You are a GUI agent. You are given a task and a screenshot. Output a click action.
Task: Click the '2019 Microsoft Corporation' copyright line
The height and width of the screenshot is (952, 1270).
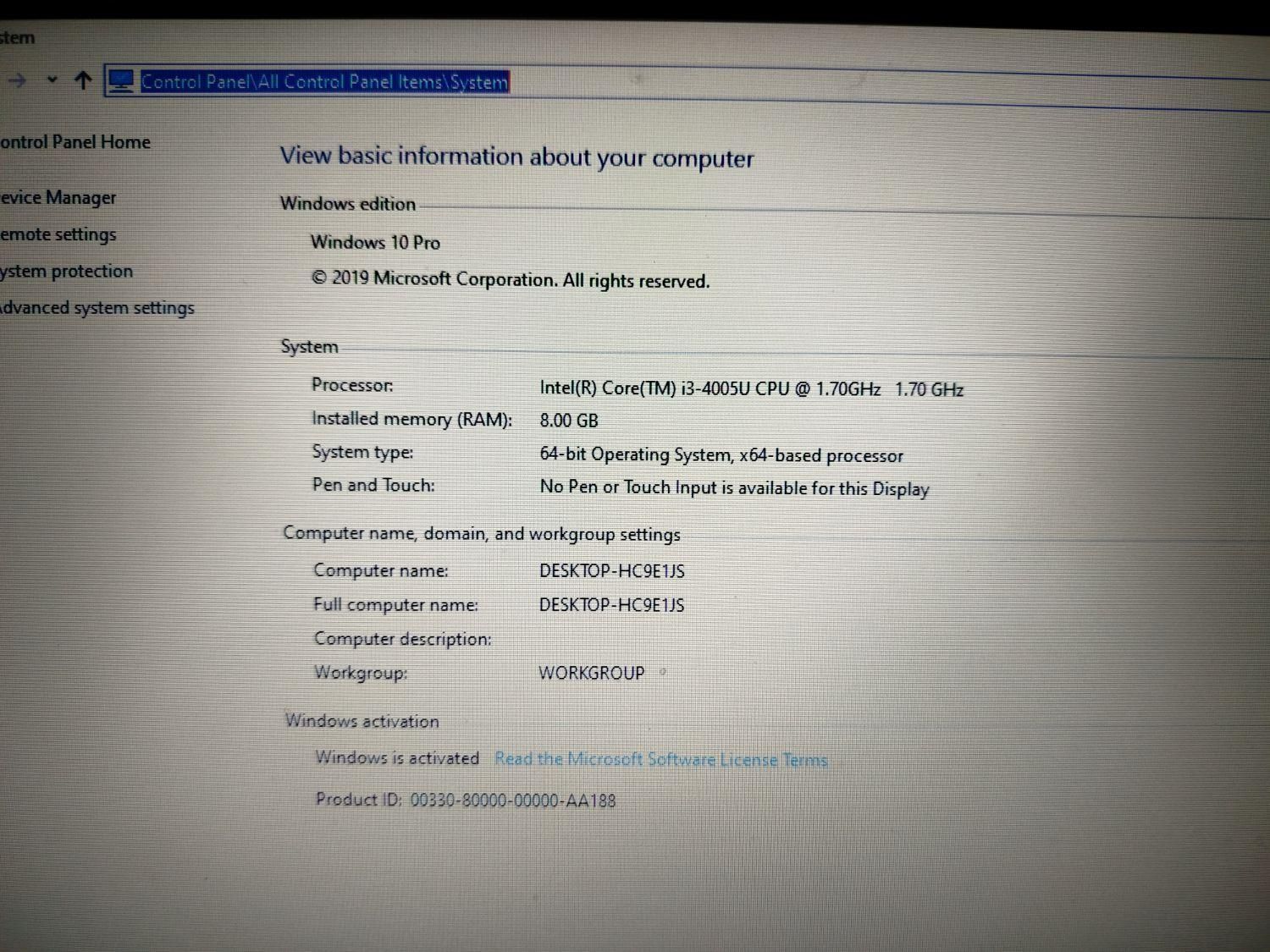(x=511, y=279)
